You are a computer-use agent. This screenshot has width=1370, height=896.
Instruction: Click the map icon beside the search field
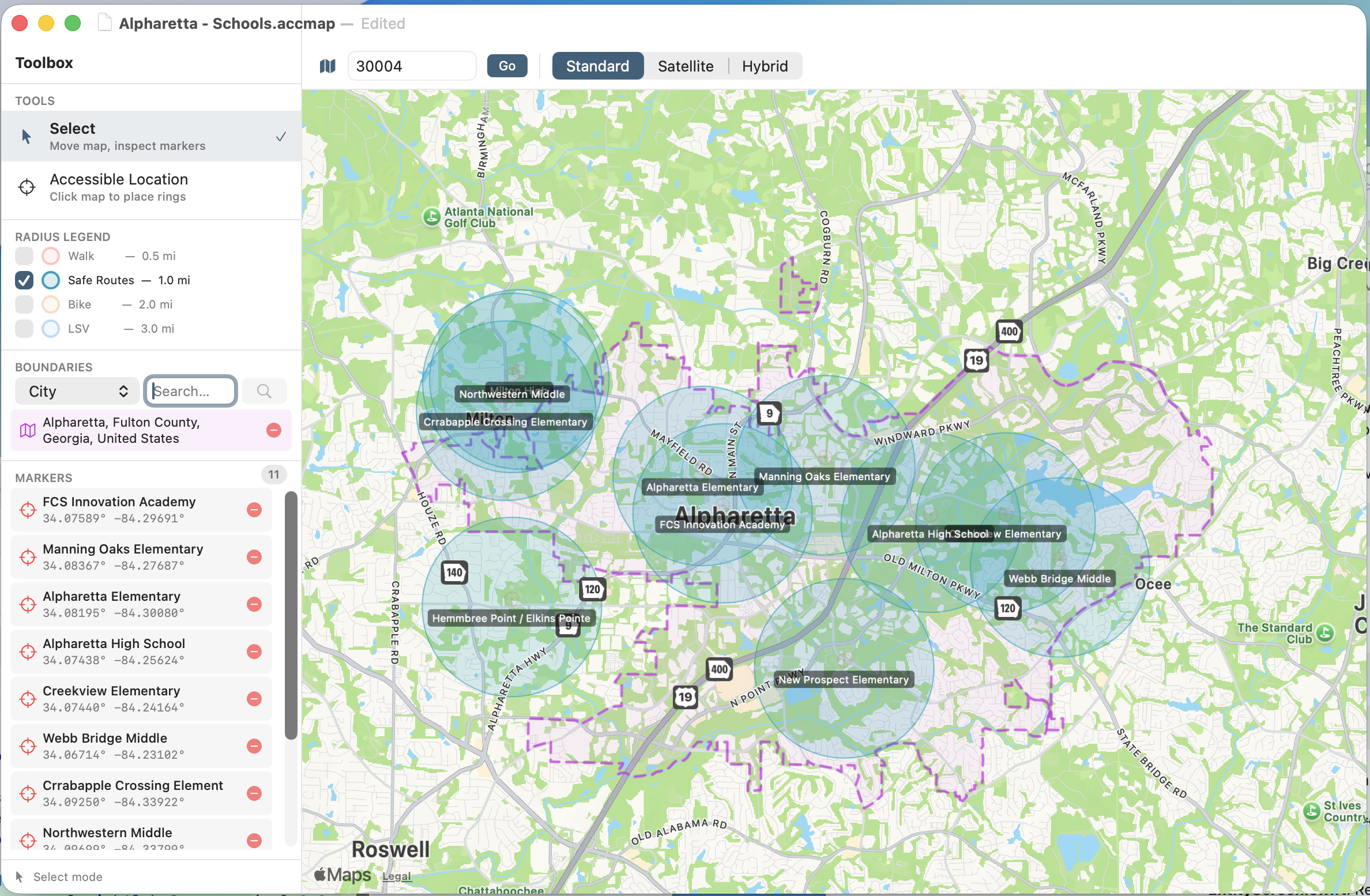point(328,66)
